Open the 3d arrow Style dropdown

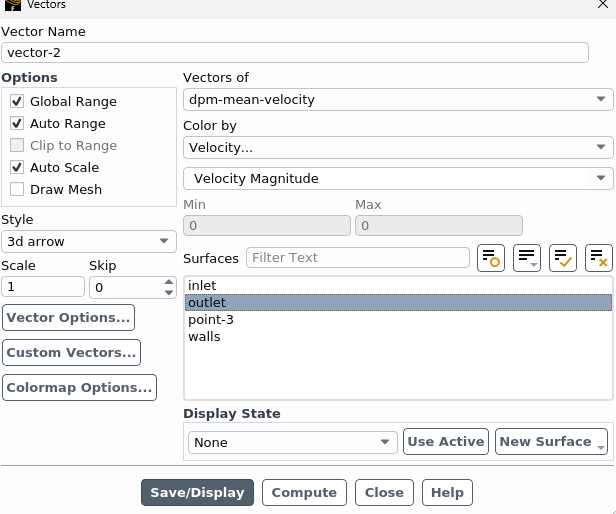tap(88, 242)
